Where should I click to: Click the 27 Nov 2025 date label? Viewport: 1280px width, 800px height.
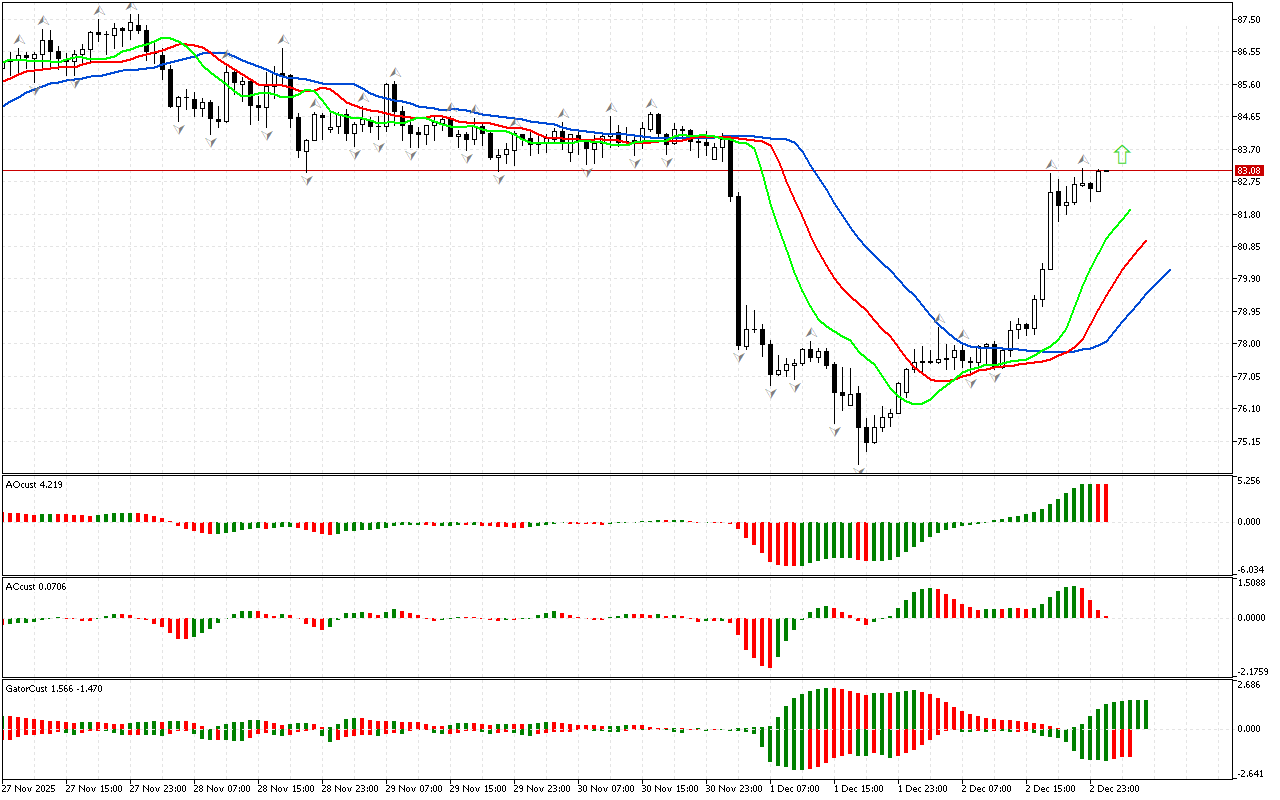[30, 788]
